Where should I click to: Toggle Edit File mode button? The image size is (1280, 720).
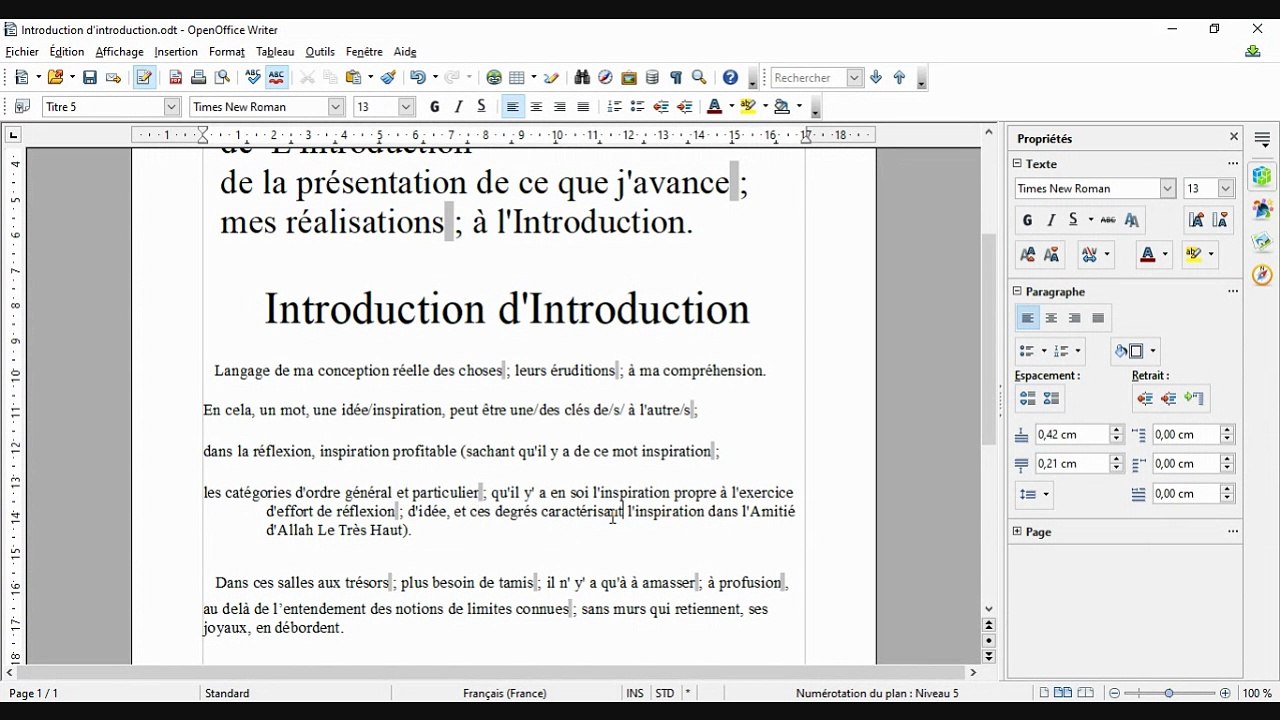[x=144, y=77]
